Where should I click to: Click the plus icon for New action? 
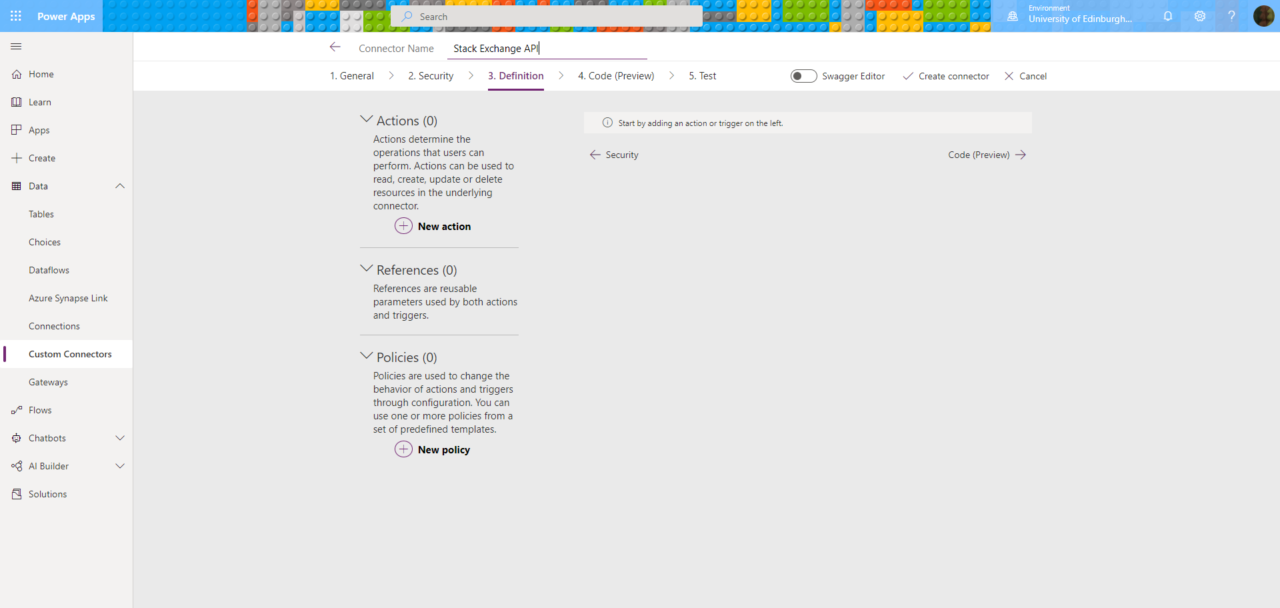click(403, 226)
